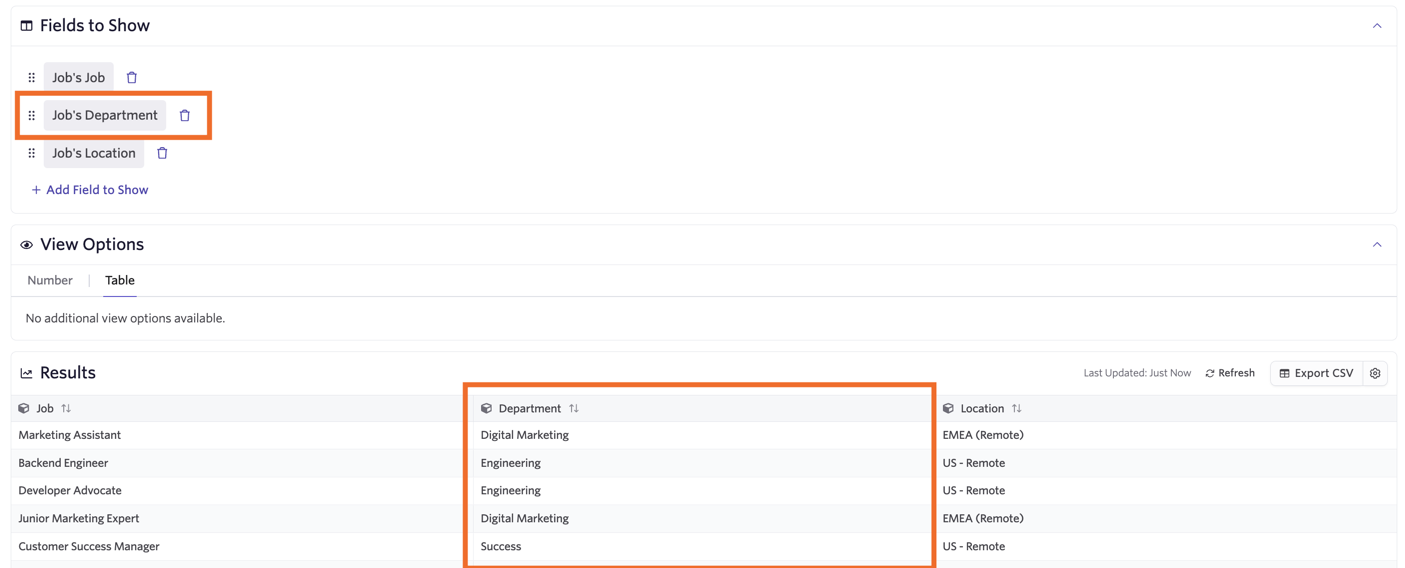Click the cube icon beside Job header
This screenshot has height=568, width=1405.
click(24, 408)
